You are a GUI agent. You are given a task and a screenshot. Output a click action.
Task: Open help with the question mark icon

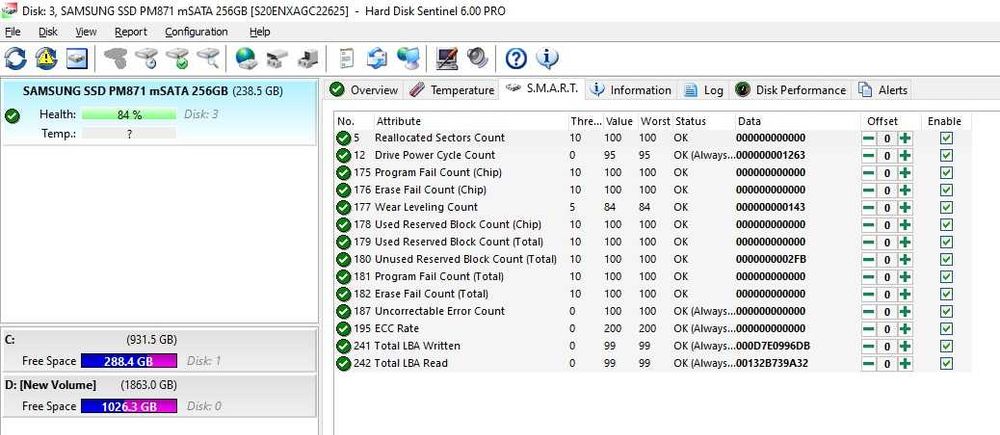click(516, 59)
